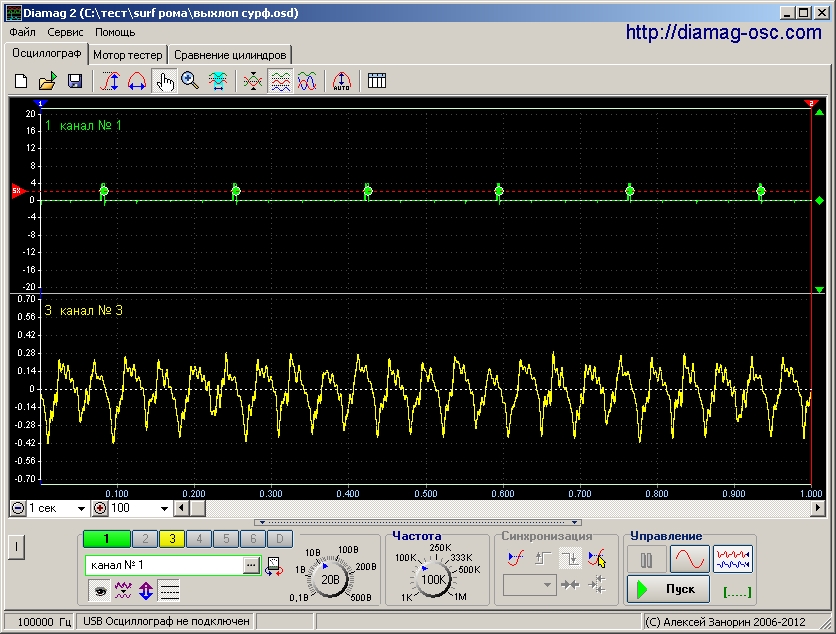Turn the 100K frequency knob

433,579
